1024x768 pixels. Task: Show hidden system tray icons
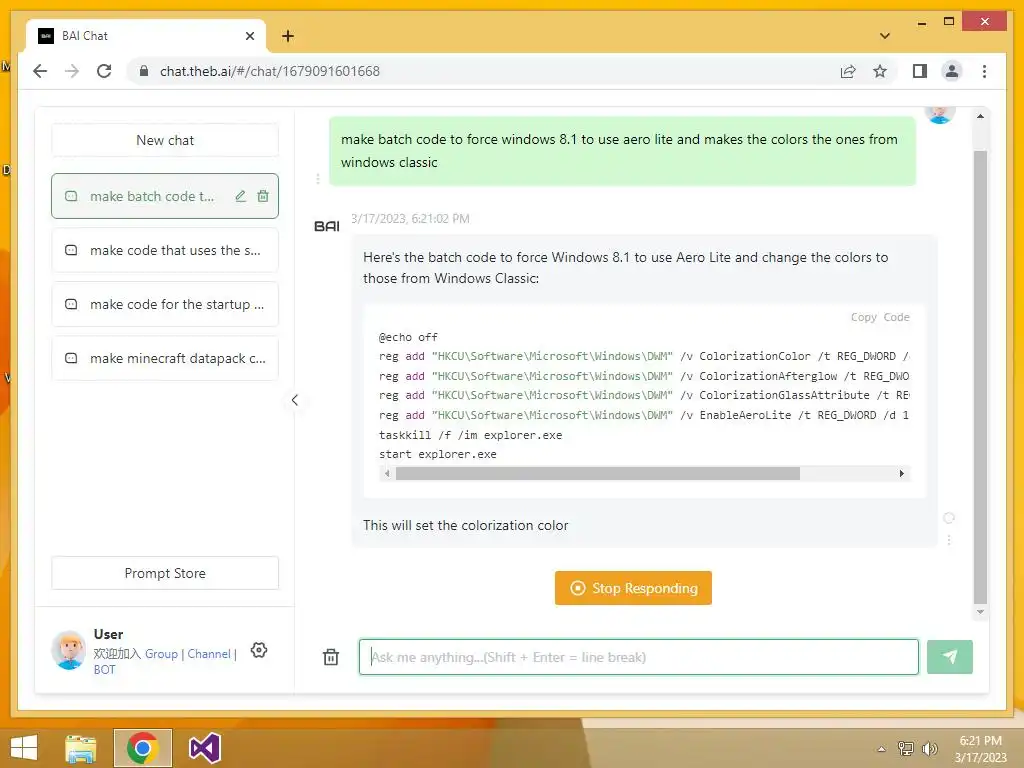882,749
